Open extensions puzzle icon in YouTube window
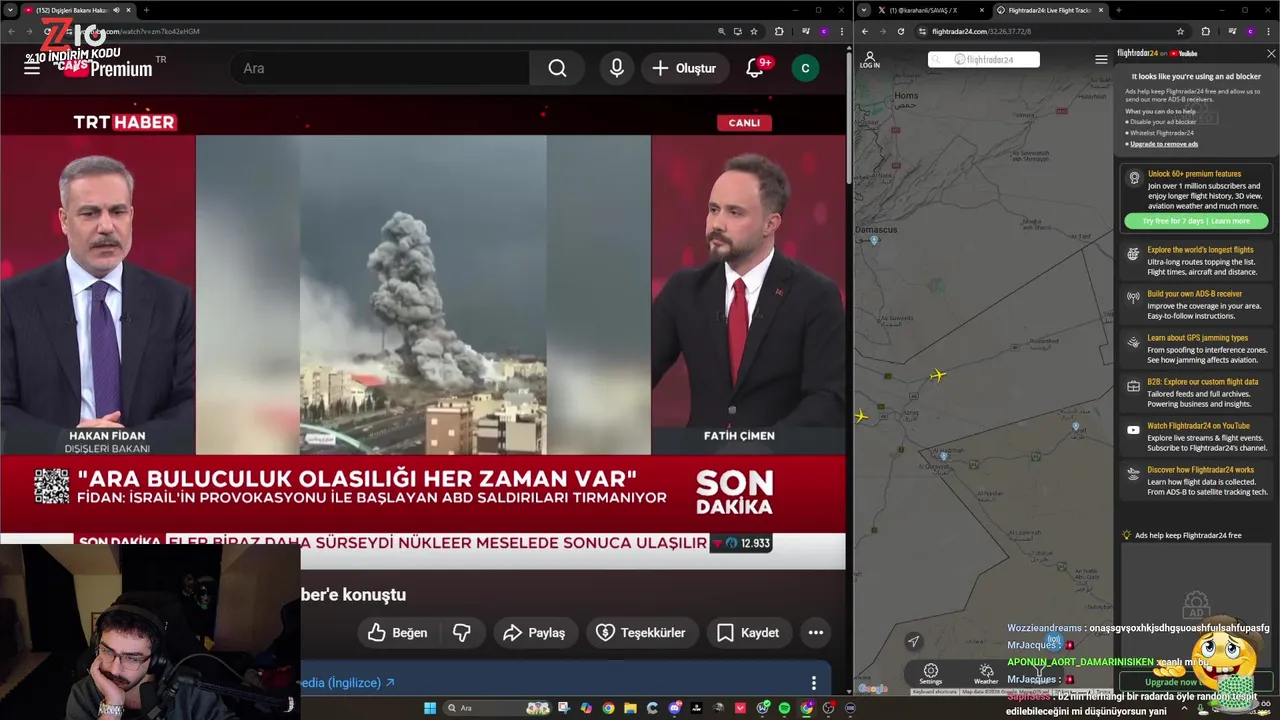This screenshot has height=720, width=1280. point(779,31)
